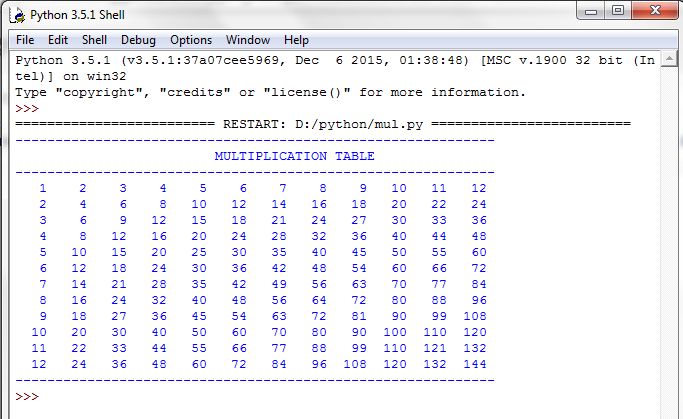Minimize the Python Shell window
Image resolution: width=683 pixels, height=419 pixels.
click(591, 11)
